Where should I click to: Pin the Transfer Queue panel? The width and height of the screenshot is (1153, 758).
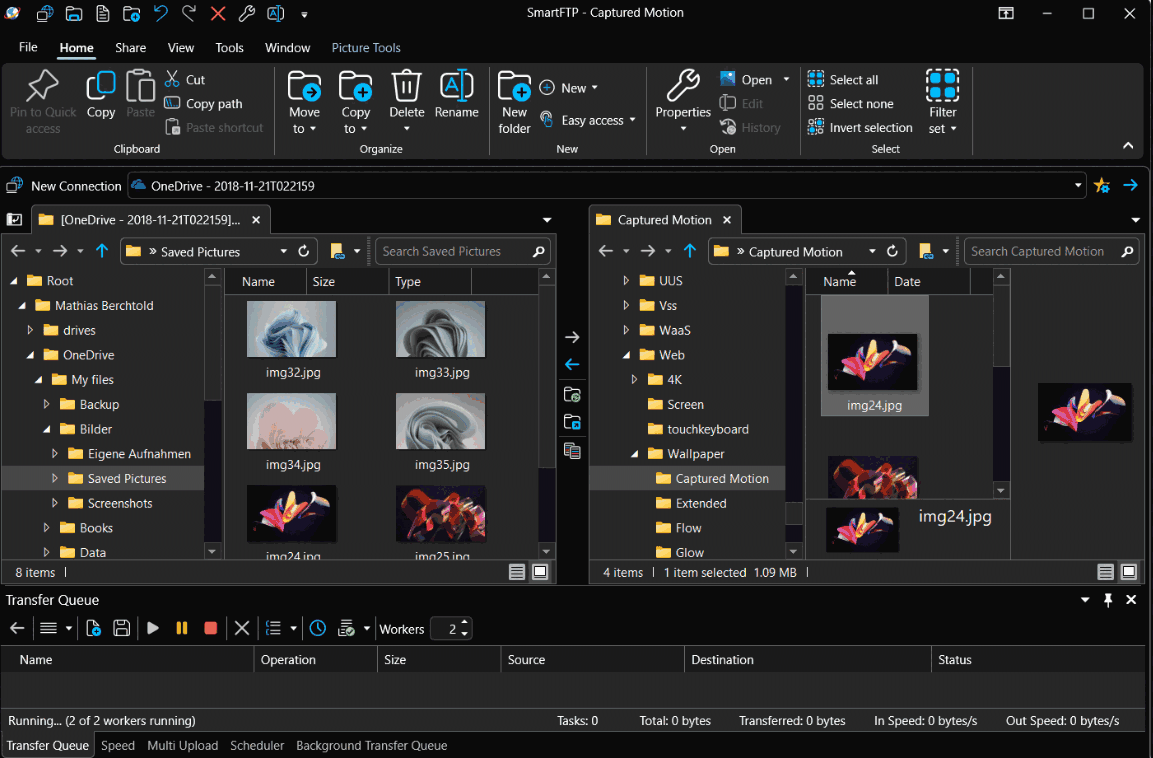point(1108,600)
